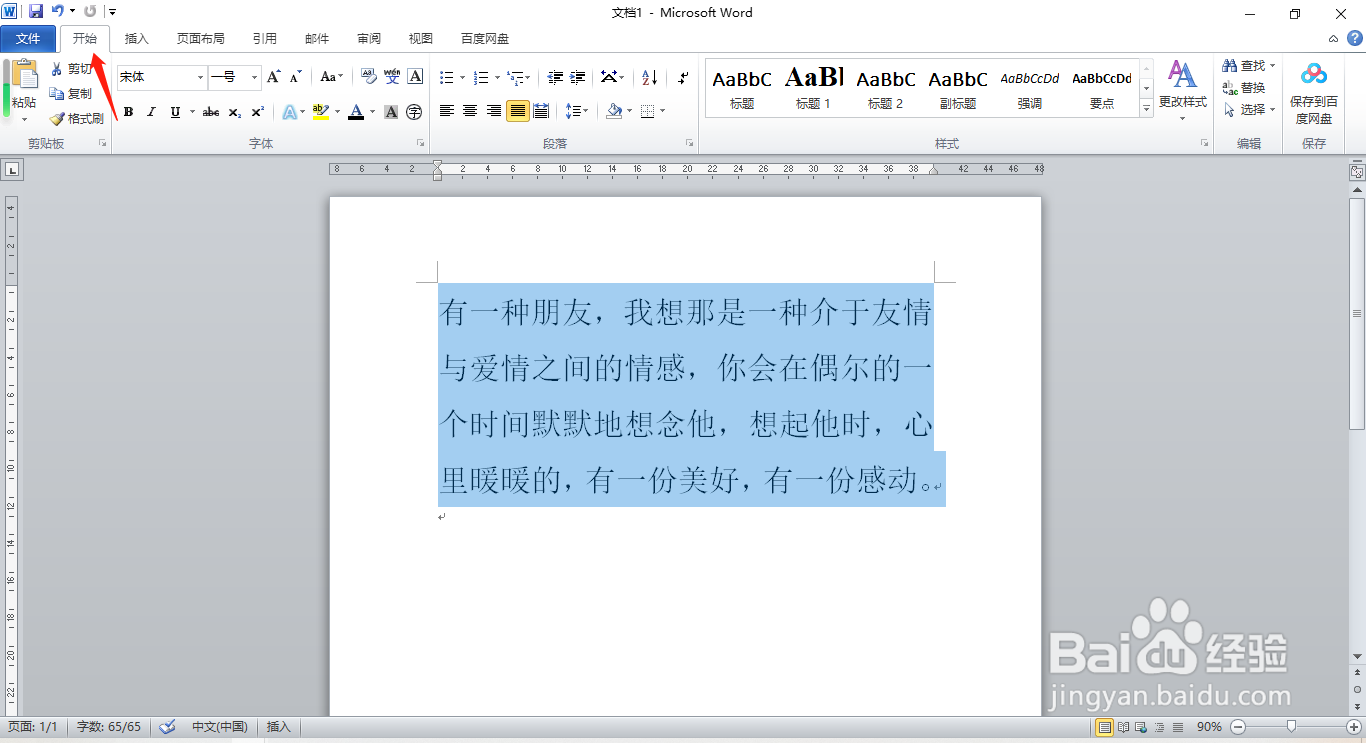Click the word count (字数: 65/65)
The height and width of the screenshot is (743, 1366).
pyautogui.click(x=109, y=727)
